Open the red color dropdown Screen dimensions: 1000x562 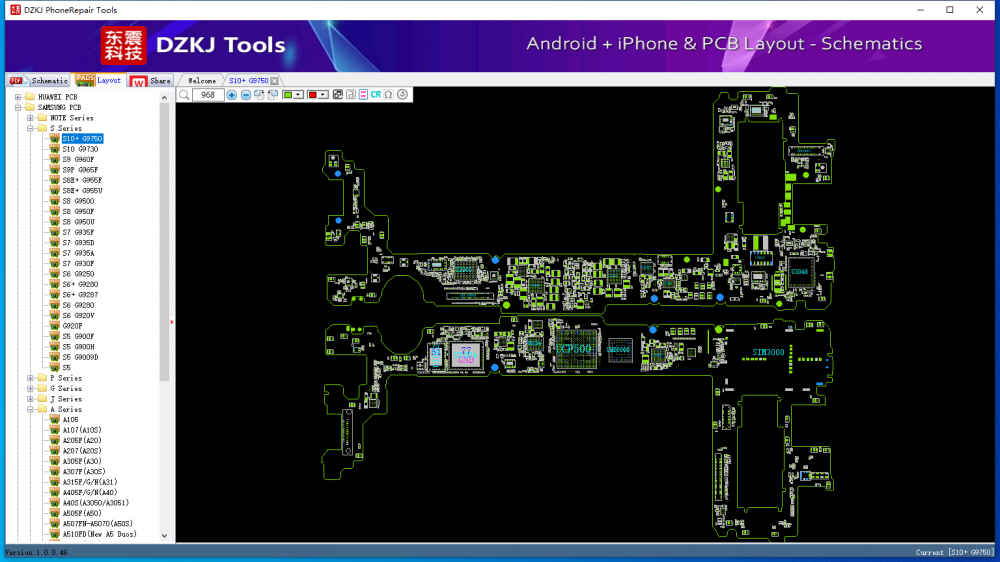click(x=324, y=95)
